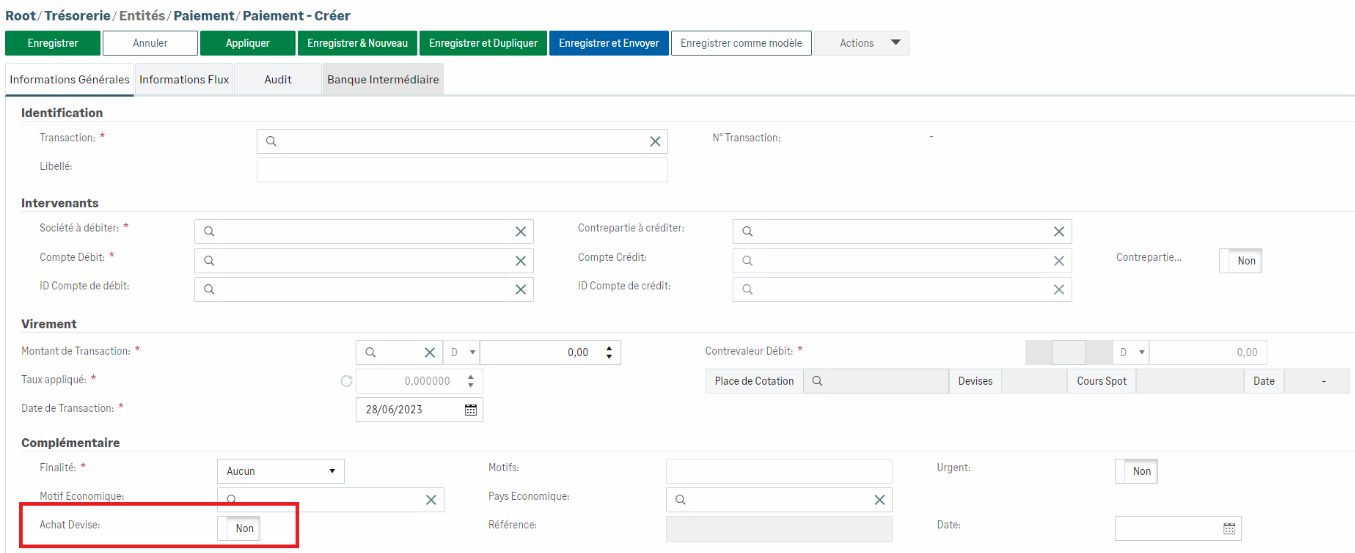Image resolution: width=1355 pixels, height=553 pixels.
Task: Click the Enregistrer et Envoyer button
Action: coord(608,43)
